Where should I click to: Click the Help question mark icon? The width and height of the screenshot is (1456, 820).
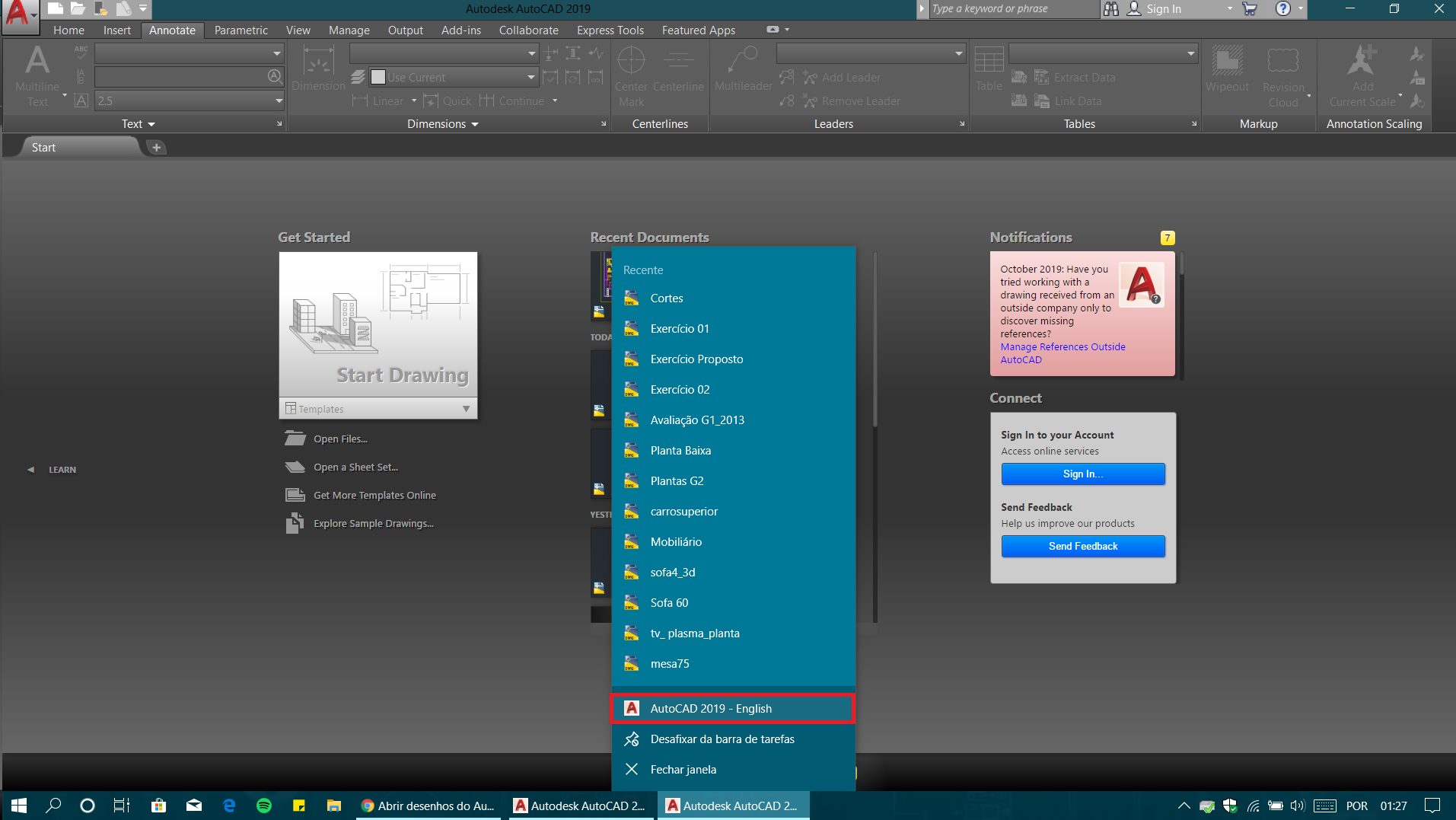pos(1283,8)
